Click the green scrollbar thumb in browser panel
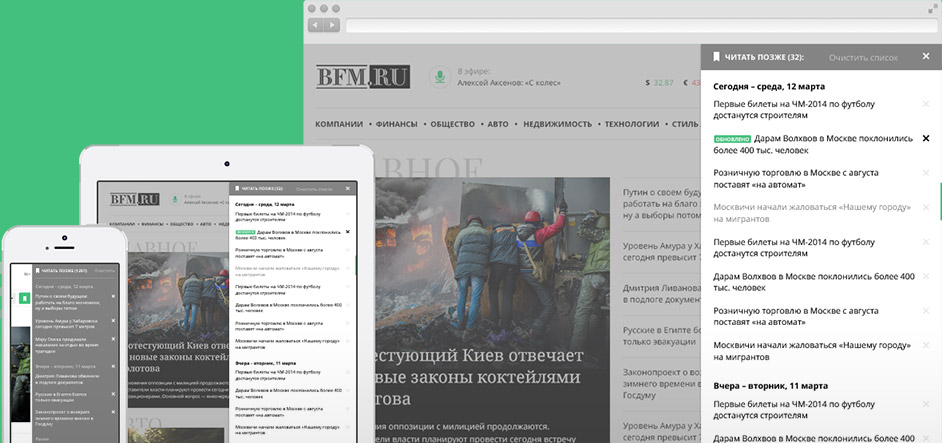Image resolution: width=942 pixels, height=443 pixels. [x=940, y=201]
